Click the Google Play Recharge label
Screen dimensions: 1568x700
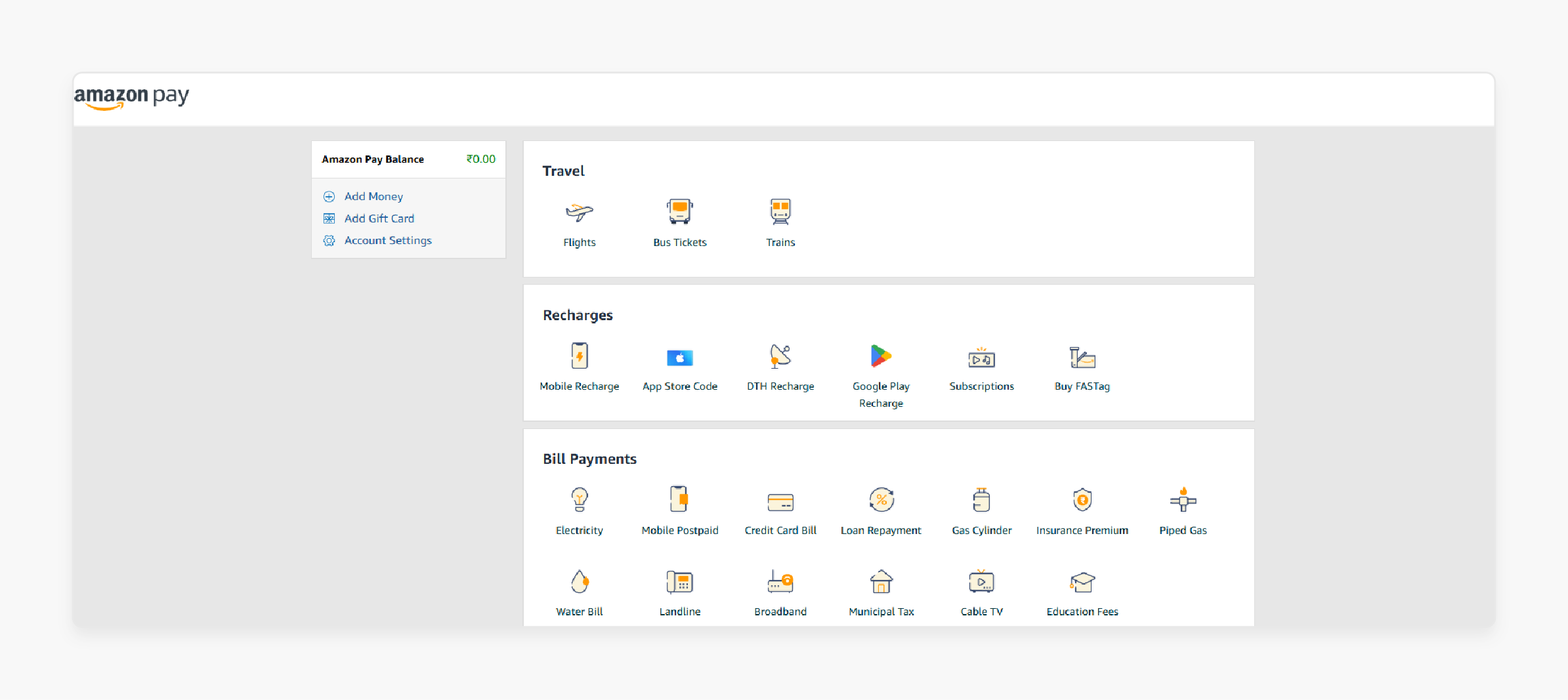(x=881, y=395)
